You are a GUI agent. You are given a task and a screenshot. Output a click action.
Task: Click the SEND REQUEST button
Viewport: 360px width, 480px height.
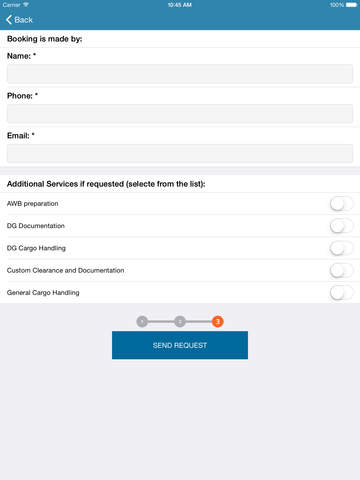[x=180, y=345]
